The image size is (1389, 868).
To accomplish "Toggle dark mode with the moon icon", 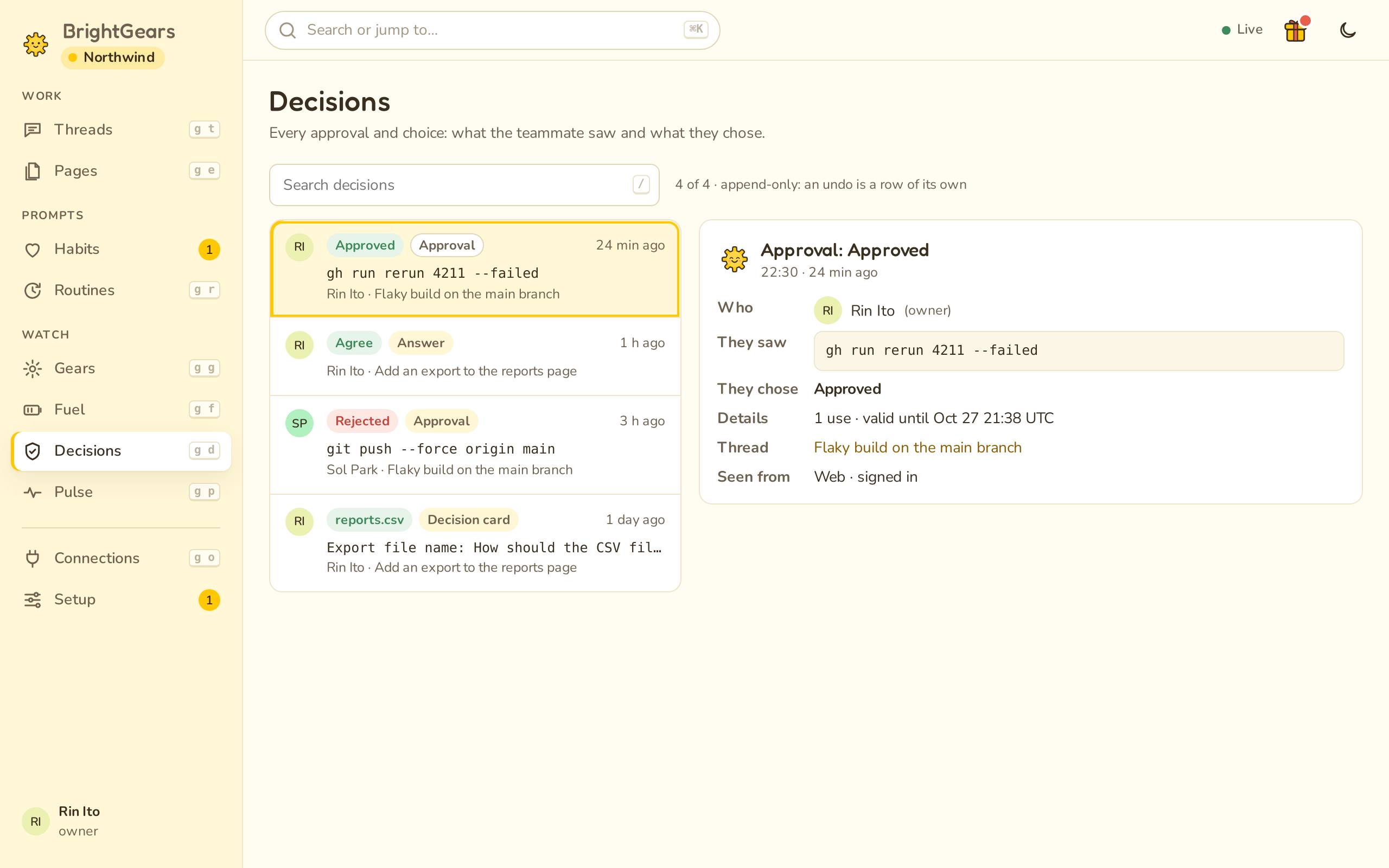I will 1348,30.
